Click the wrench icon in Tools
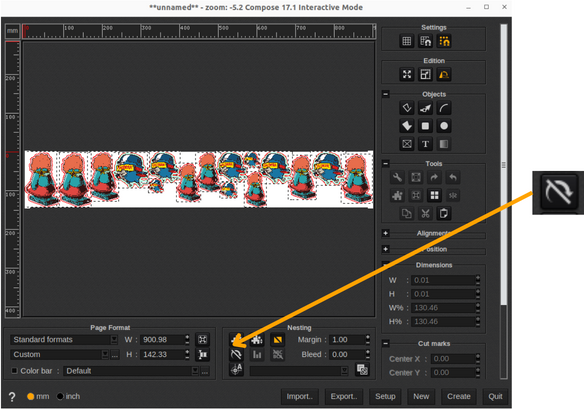This screenshot has width=584, height=409. 397,177
